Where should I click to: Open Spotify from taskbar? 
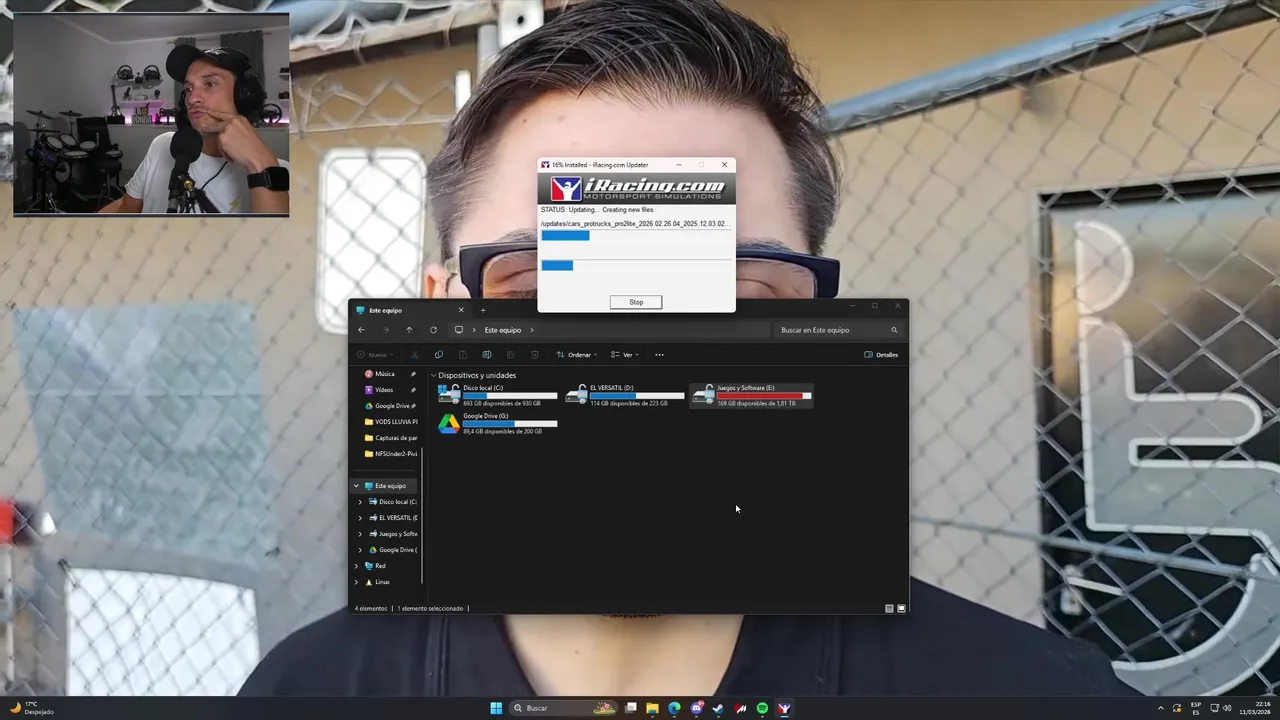tap(762, 708)
